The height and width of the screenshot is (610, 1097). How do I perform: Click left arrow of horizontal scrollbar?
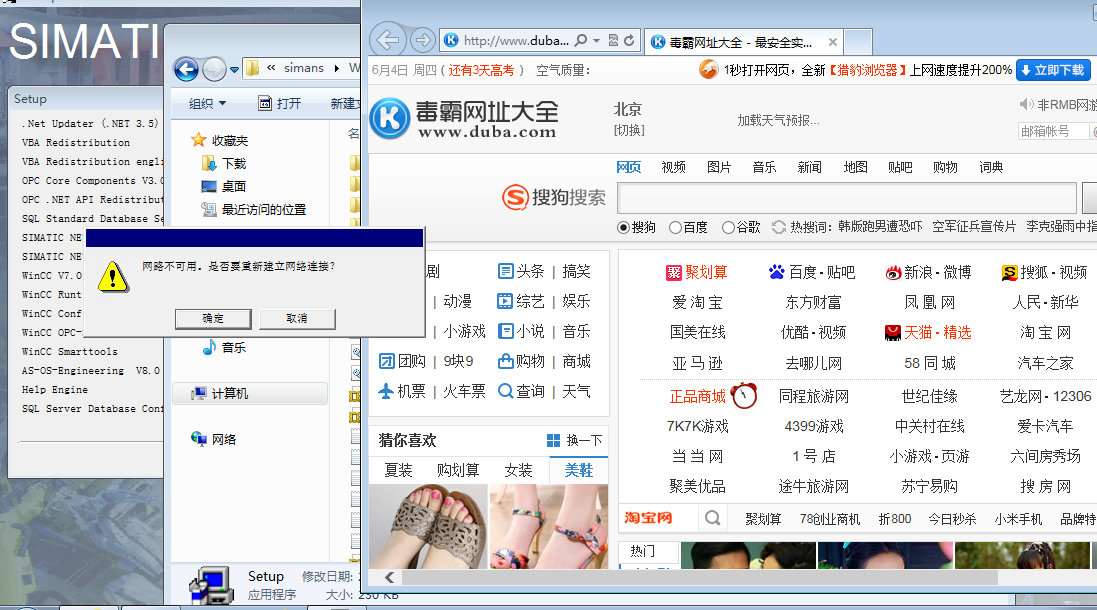390,577
